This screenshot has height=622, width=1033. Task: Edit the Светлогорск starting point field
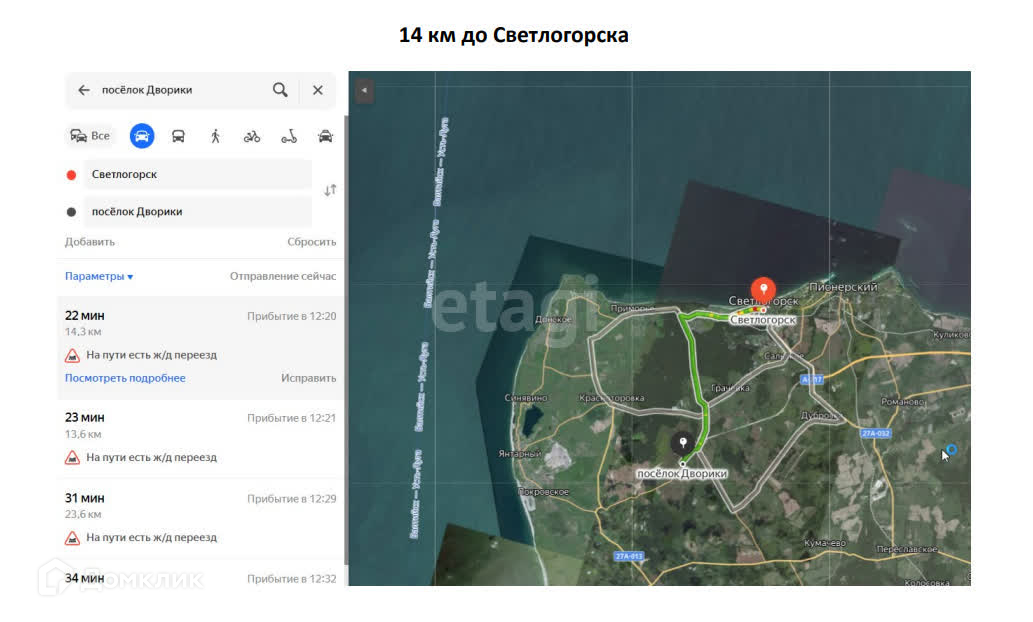pyautogui.click(x=198, y=175)
